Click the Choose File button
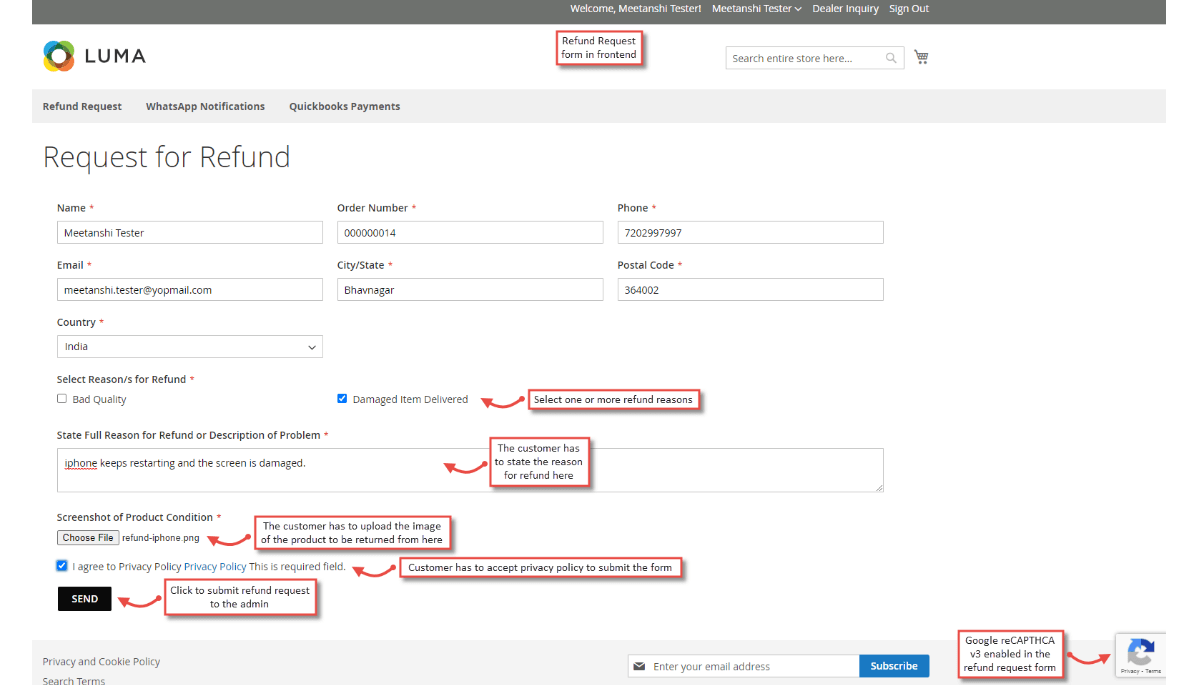The width and height of the screenshot is (1200, 685). click(x=88, y=538)
